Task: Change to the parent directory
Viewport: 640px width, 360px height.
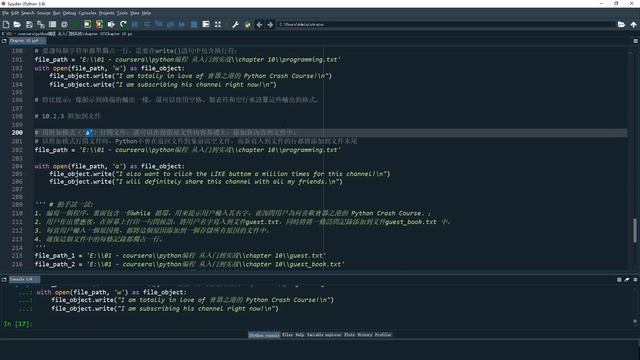Action: pos(633,24)
